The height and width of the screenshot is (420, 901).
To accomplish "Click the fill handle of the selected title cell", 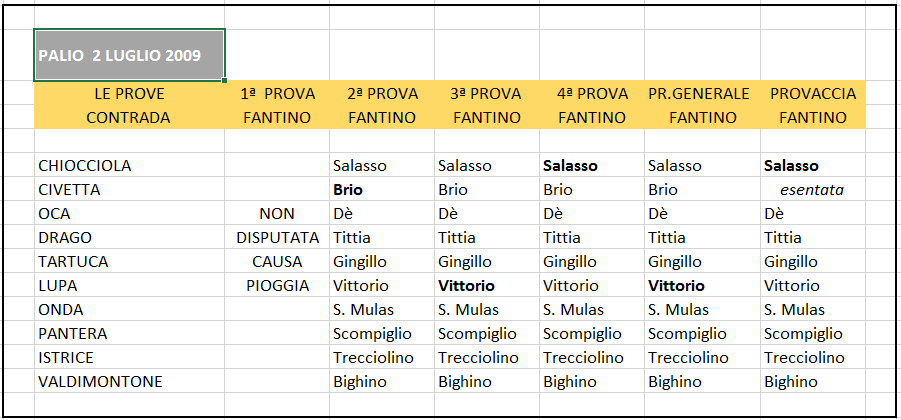I will point(224,80).
